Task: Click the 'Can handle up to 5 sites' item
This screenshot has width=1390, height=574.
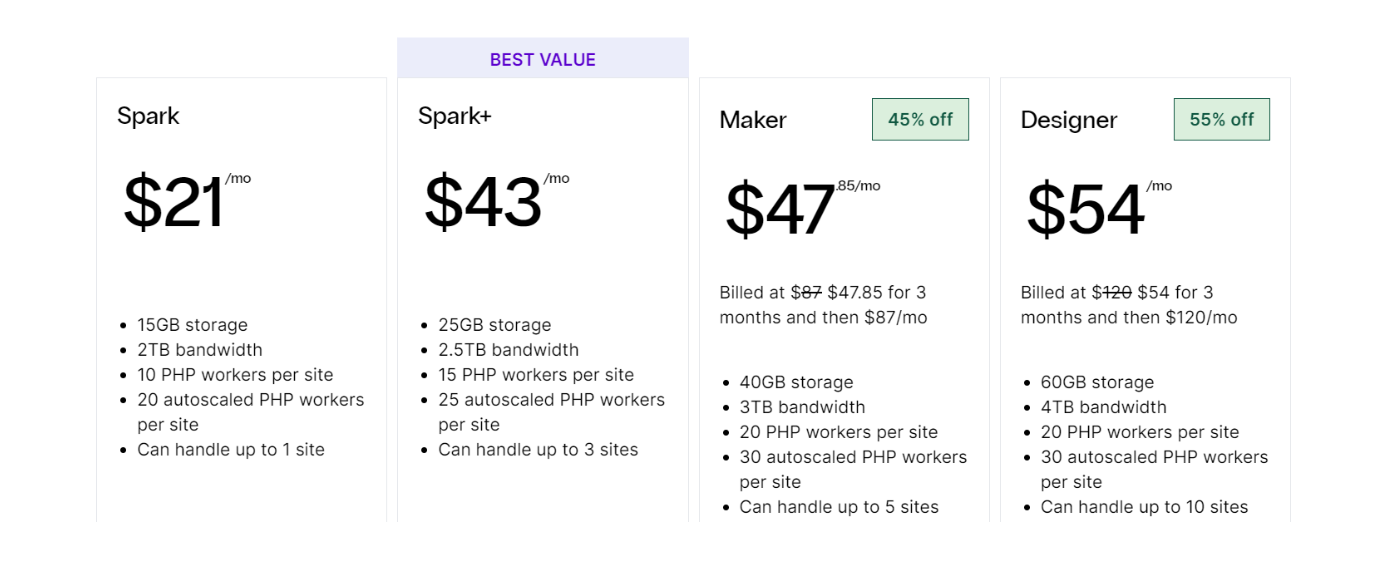Action: pos(838,507)
